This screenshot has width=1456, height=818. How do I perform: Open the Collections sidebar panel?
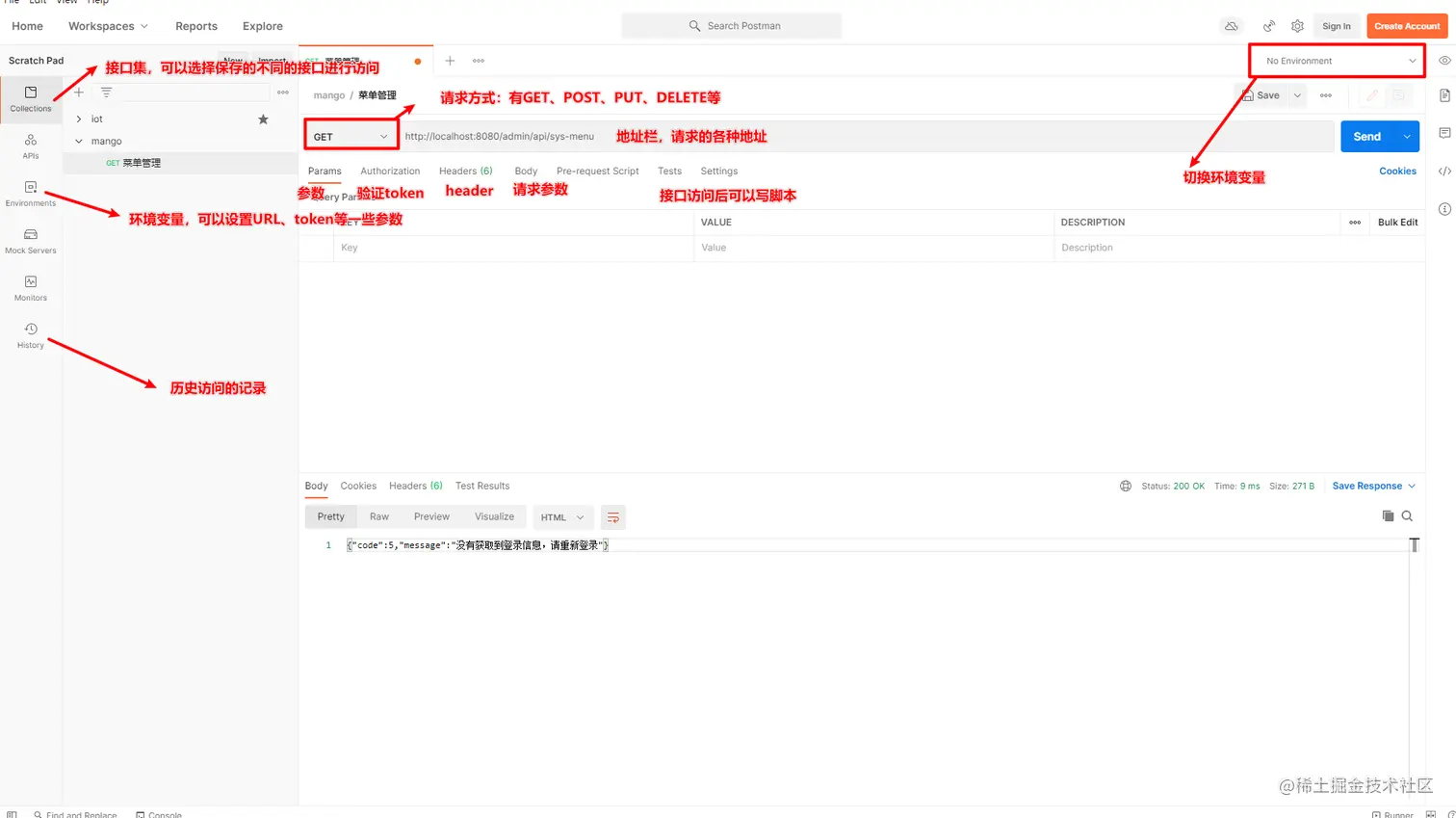coord(31,99)
